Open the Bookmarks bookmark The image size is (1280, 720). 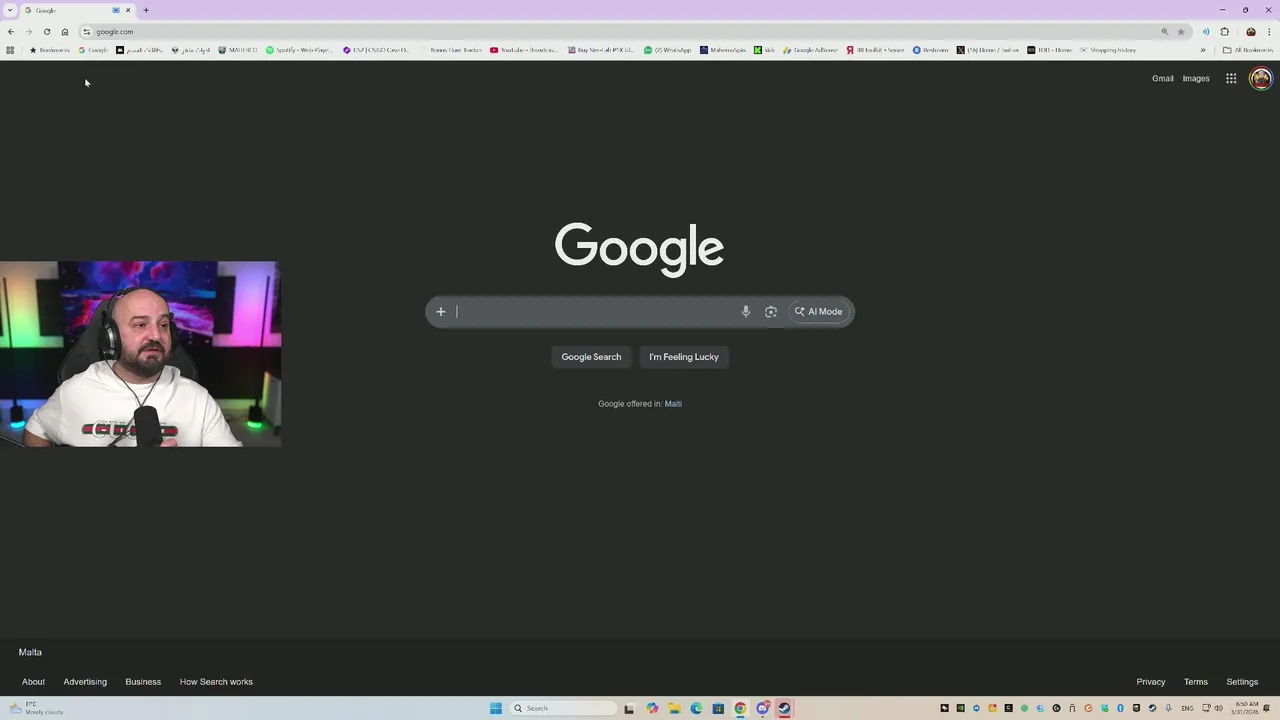point(49,50)
